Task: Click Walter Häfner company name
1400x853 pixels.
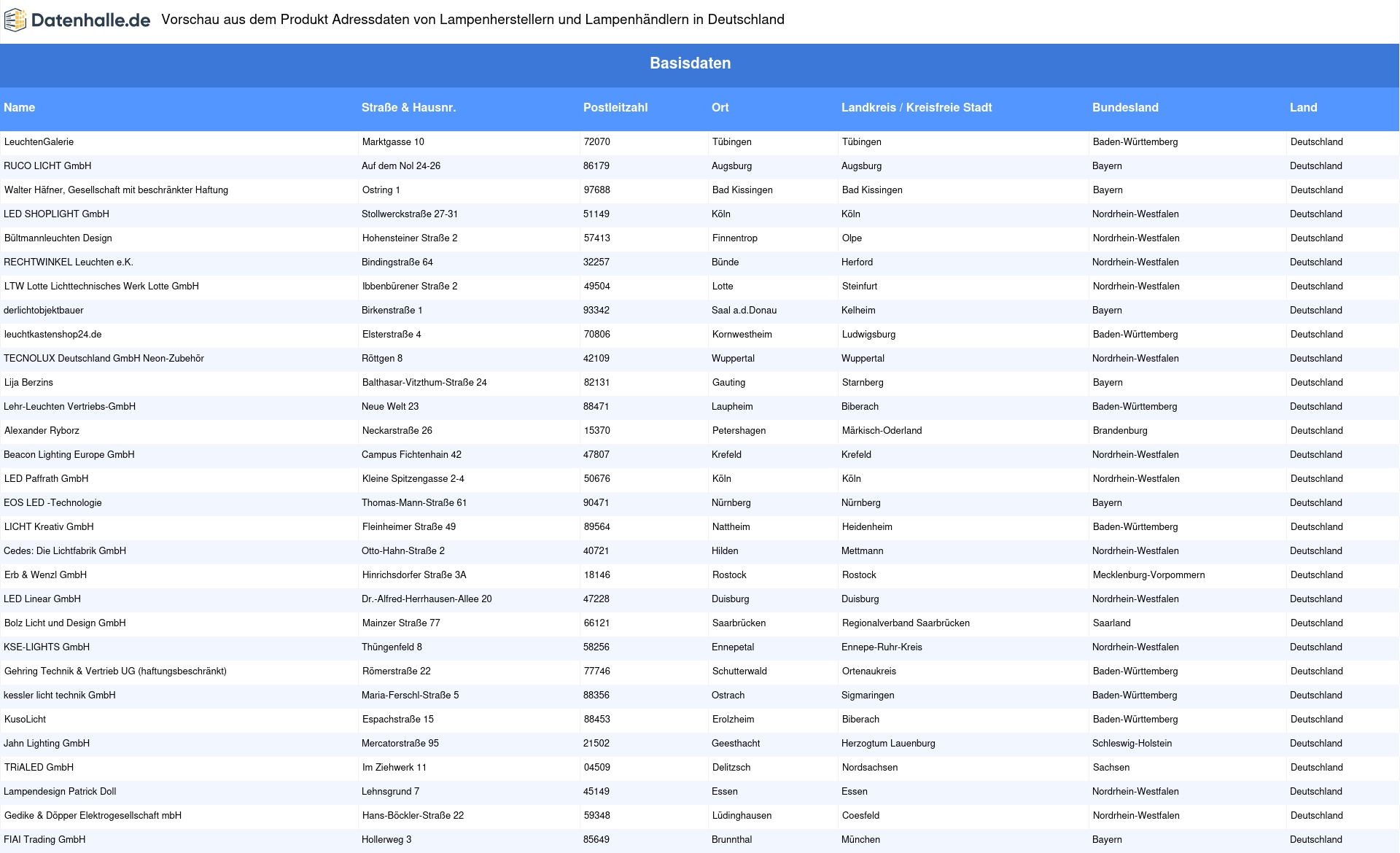Action: 117,190
